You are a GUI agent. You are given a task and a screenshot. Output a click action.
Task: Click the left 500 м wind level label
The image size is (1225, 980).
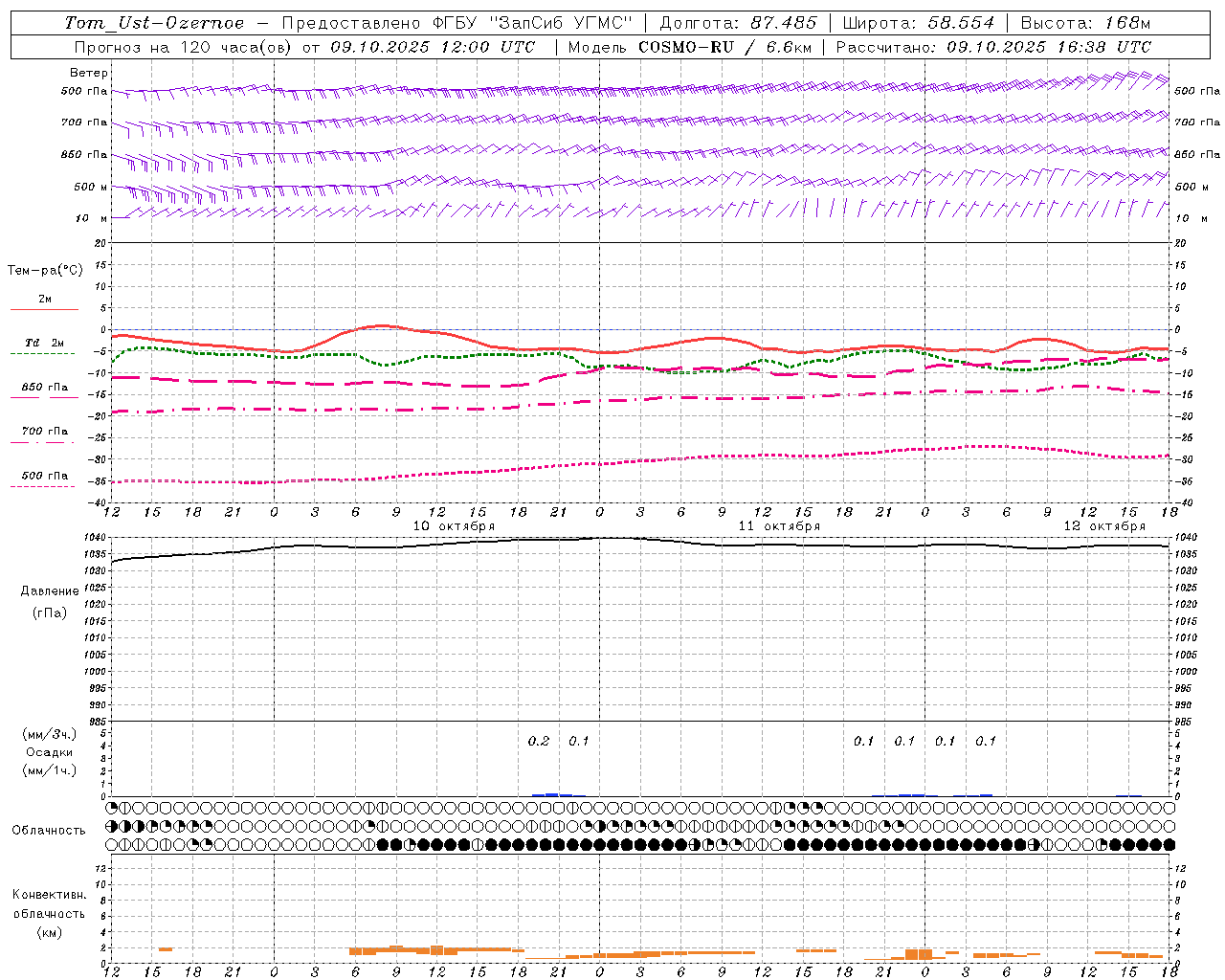(x=91, y=188)
